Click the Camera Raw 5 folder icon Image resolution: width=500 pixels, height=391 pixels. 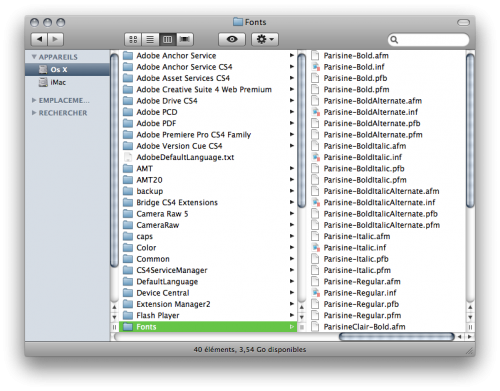pos(128,214)
